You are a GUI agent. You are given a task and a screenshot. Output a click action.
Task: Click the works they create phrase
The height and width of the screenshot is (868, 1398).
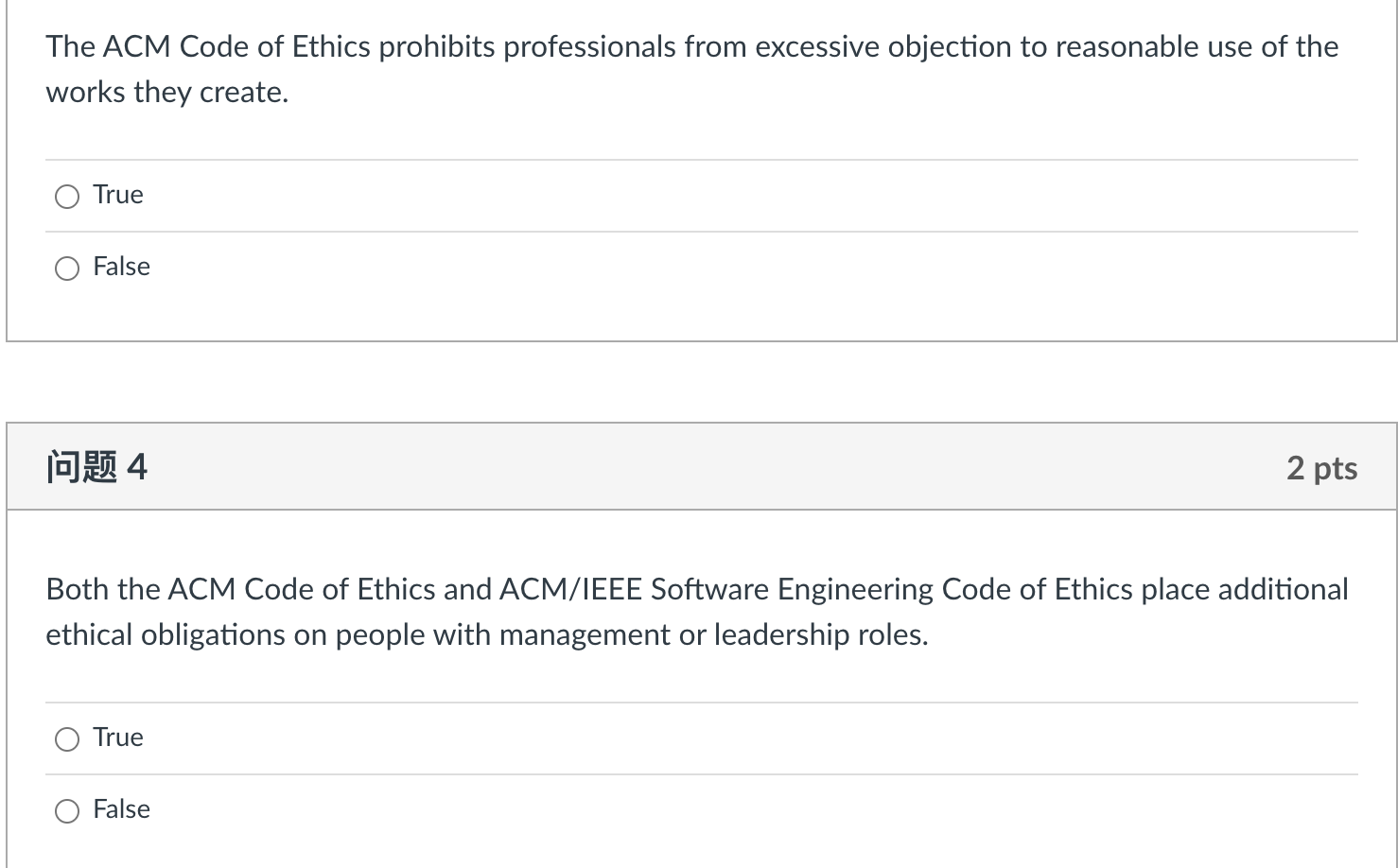click(166, 92)
